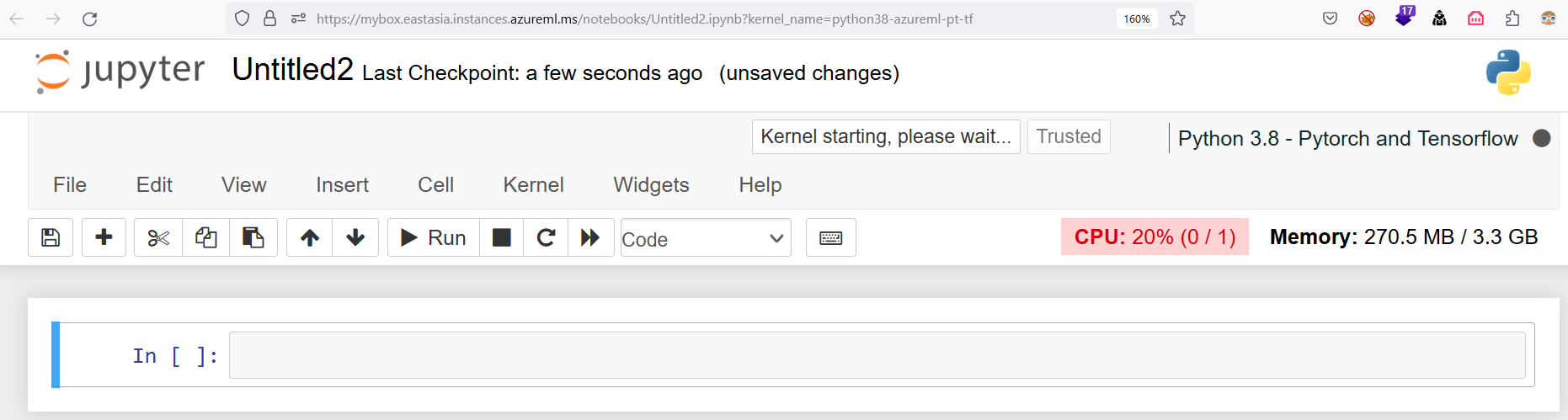The height and width of the screenshot is (420, 1568).
Task: Interrupt the kernel with stop icon
Action: (x=501, y=237)
